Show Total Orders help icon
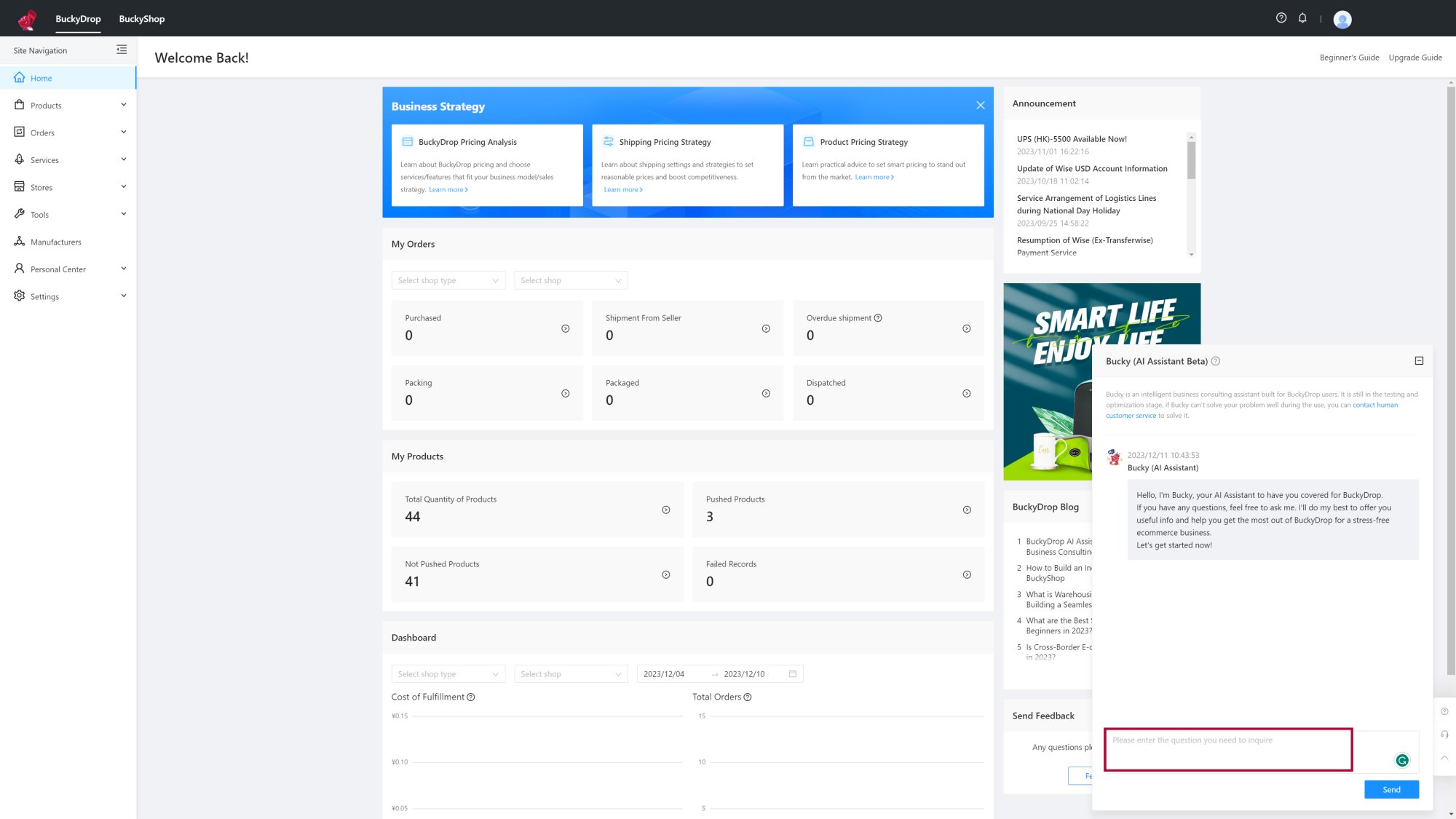 (748, 697)
